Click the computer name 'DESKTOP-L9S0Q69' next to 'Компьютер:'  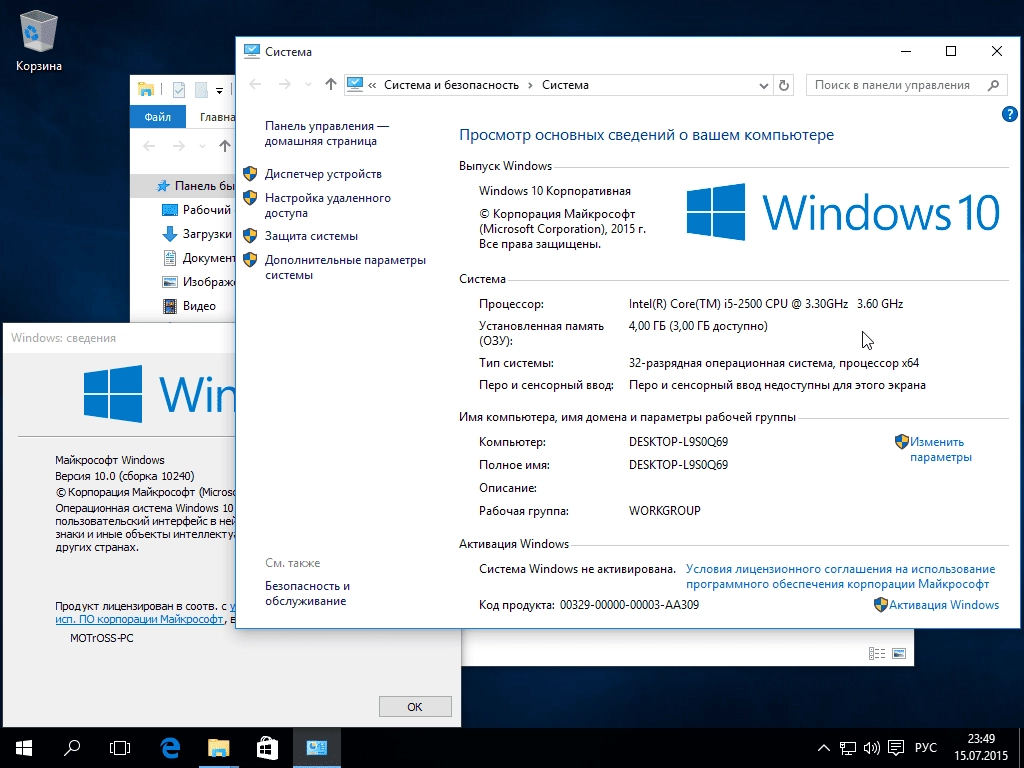[x=679, y=442]
